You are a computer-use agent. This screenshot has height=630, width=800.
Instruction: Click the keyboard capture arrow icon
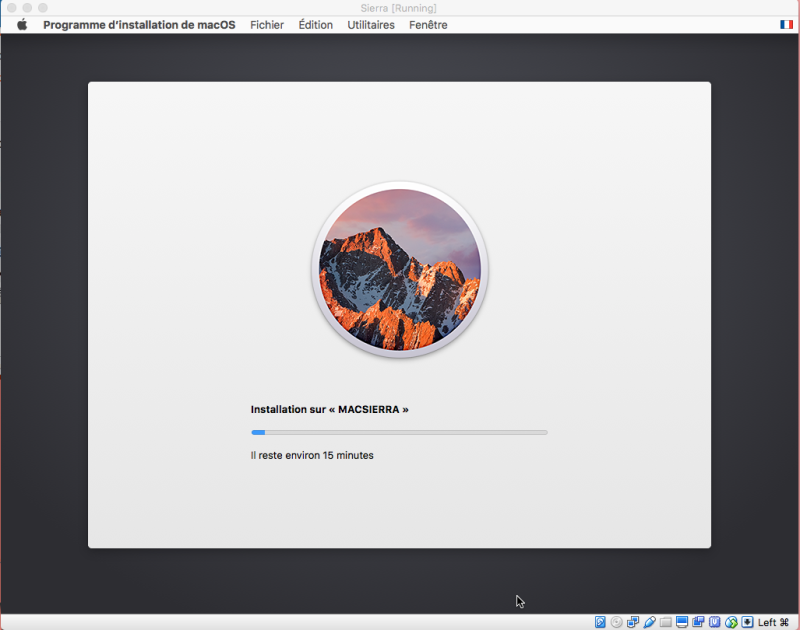pyautogui.click(x=747, y=622)
